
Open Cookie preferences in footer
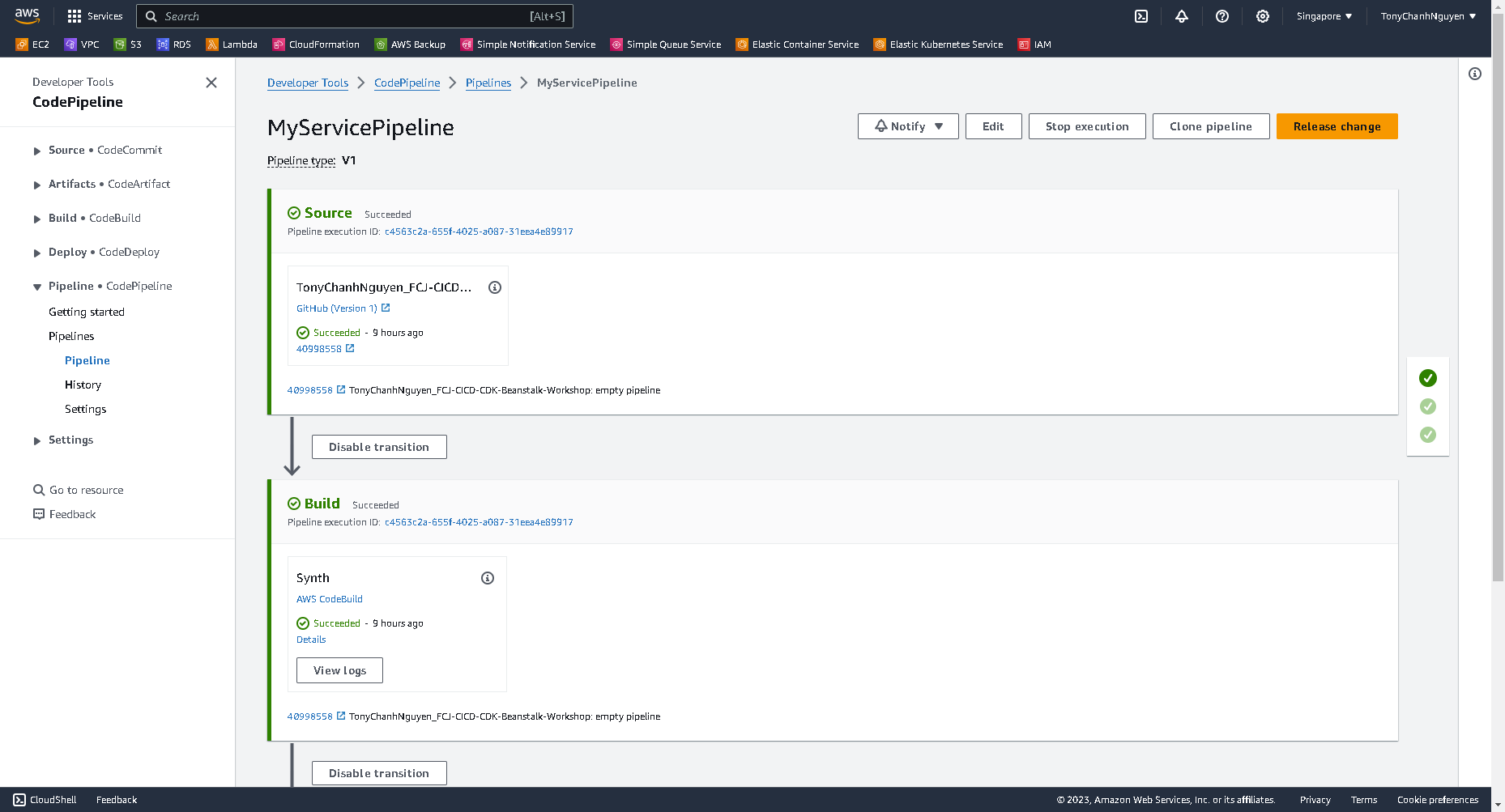click(x=1438, y=800)
